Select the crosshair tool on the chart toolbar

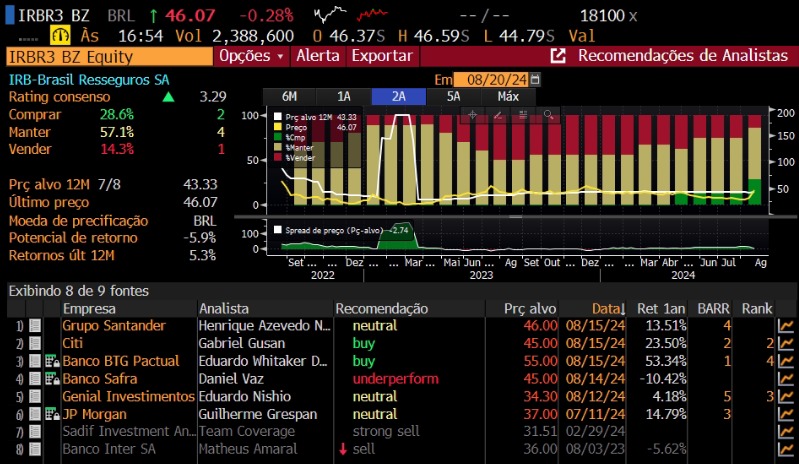click(472, 115)
